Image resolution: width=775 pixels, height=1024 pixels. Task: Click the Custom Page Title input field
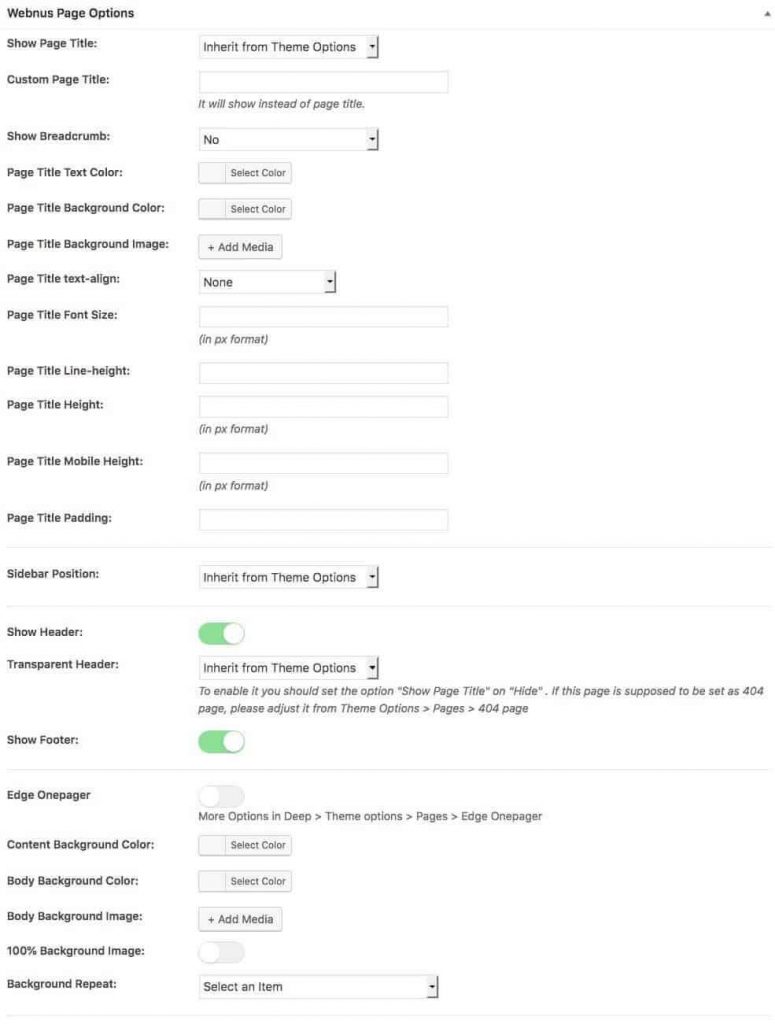[x=323, y=82]
